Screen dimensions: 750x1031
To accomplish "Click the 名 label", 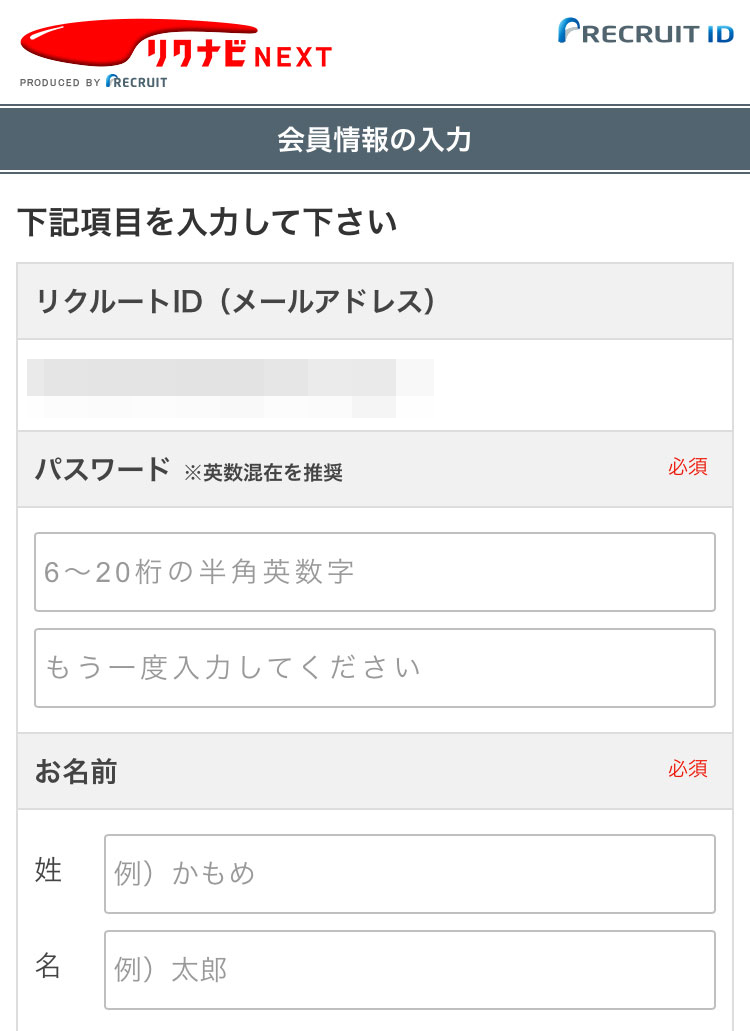I will tap(48, 966).
